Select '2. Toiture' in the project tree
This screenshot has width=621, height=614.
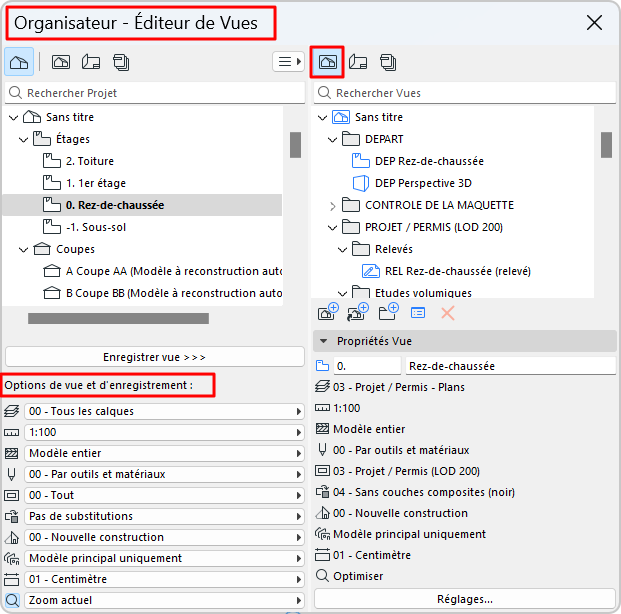tap(90, 161)
